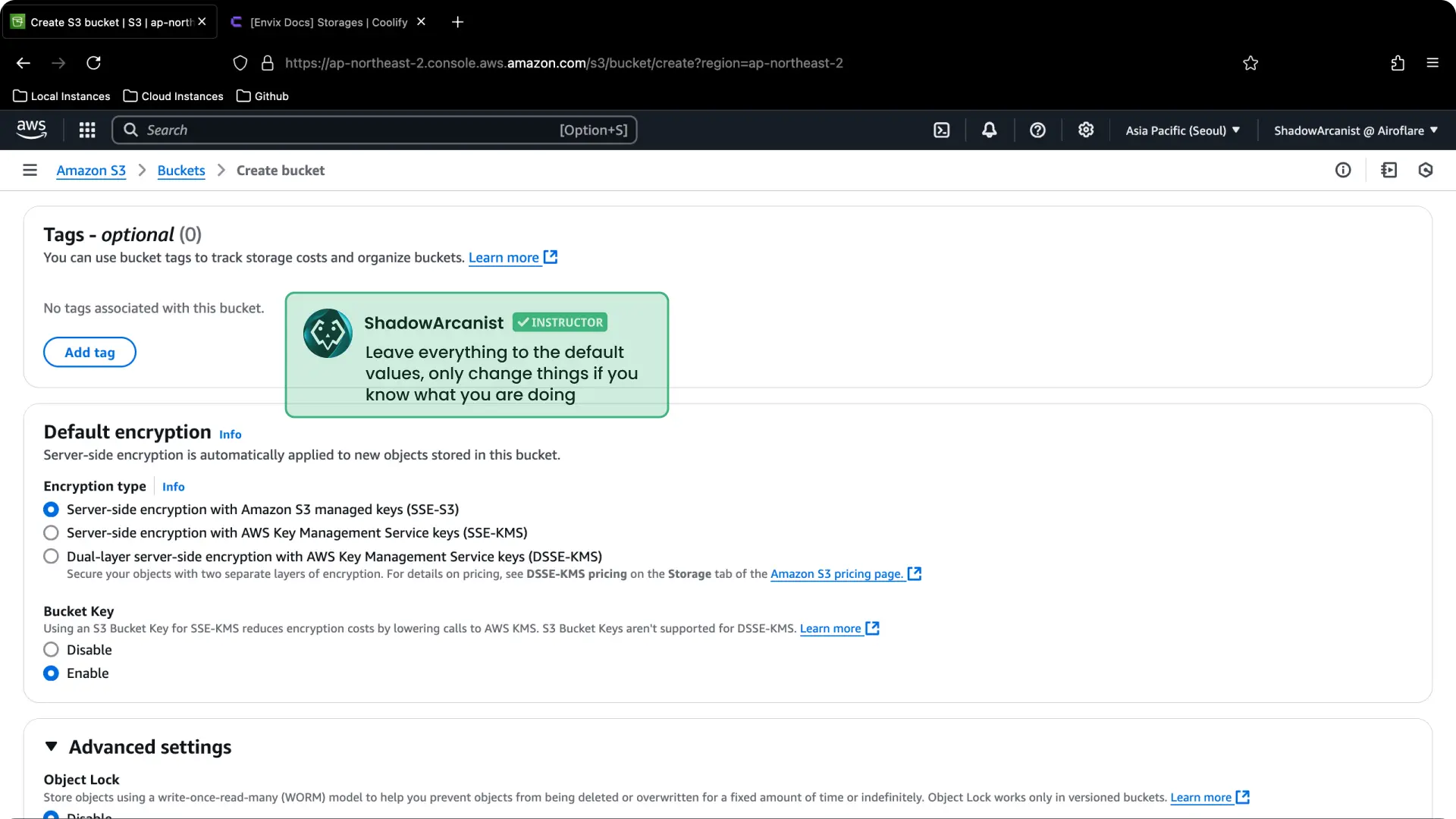Collapse the Advanced settings section
This screenshot has width=1456, height=819.
point(51,746)
